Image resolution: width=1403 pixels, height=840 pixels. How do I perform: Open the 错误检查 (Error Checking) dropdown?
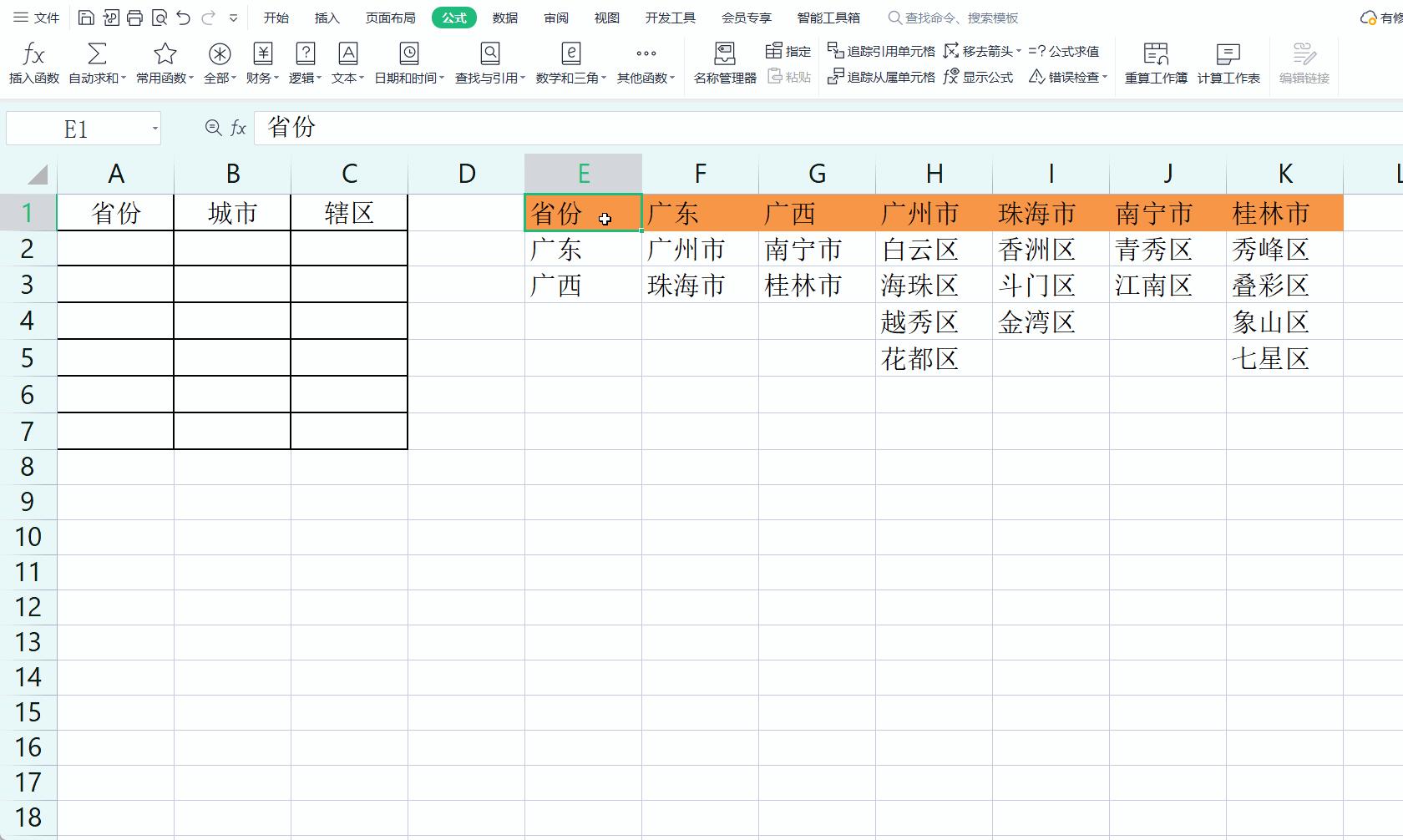coord(1068,77)
